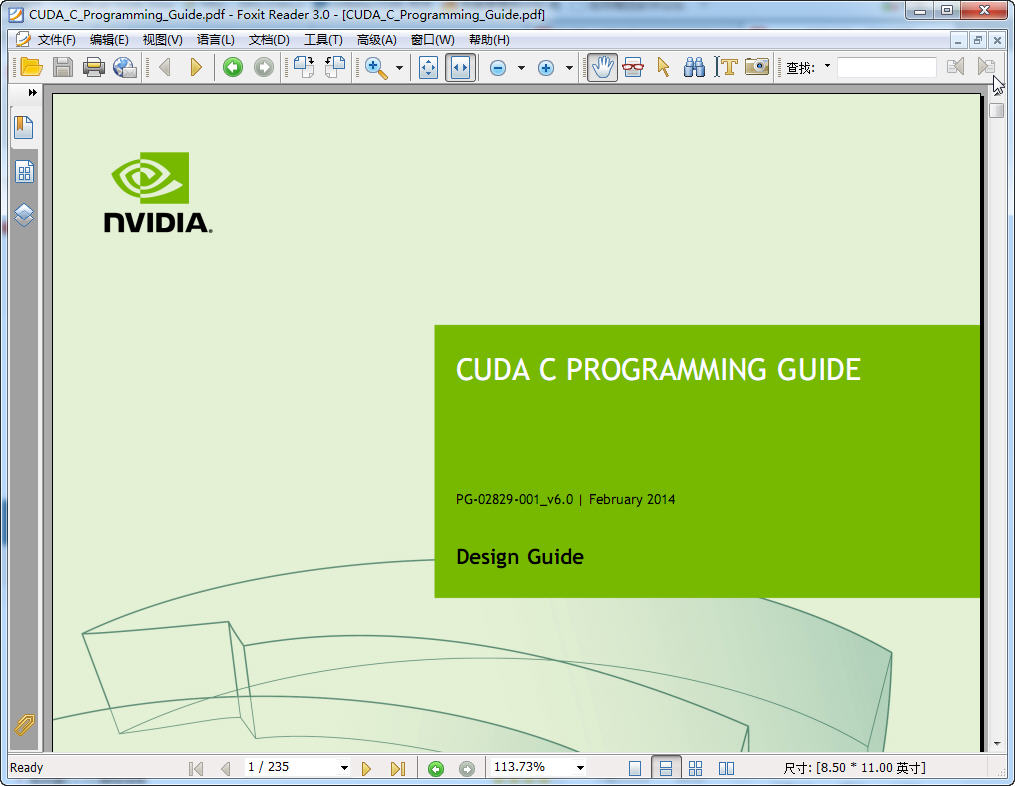Toggle continuous page layout
Viewport: 1015px width, 786px height.
coord(665,769)
